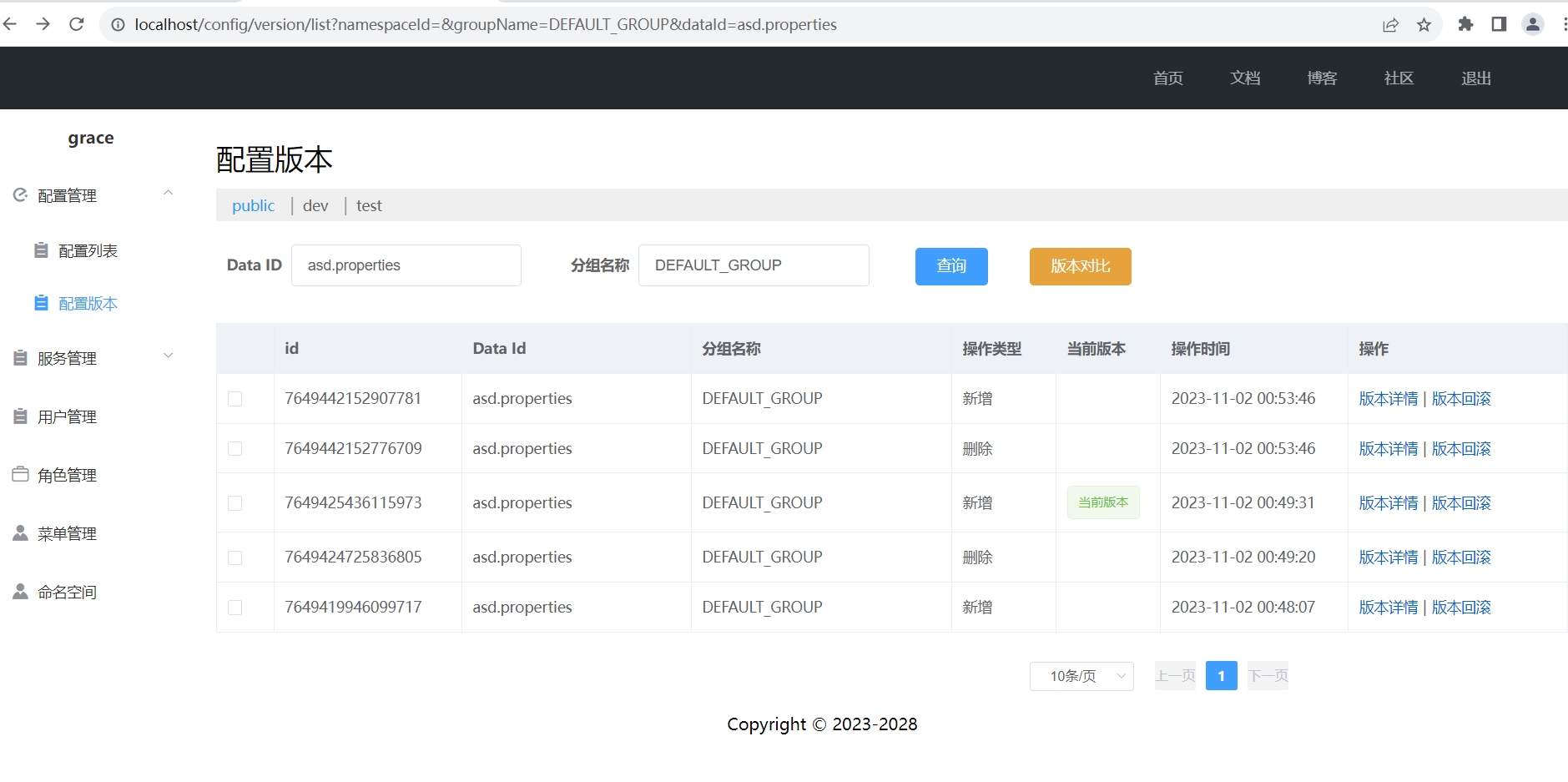Select page 1 in pagination

(1222, 676)
